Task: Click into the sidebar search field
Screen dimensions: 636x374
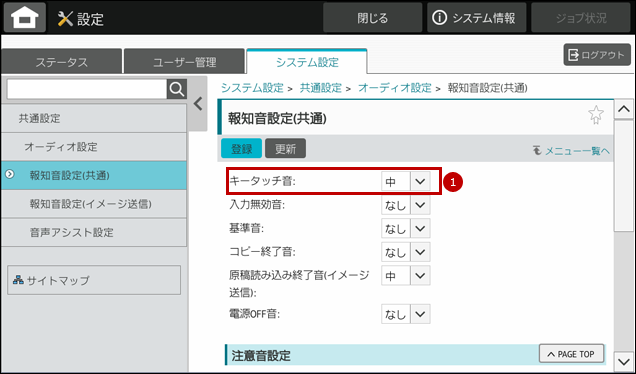Action: (87, 89)
